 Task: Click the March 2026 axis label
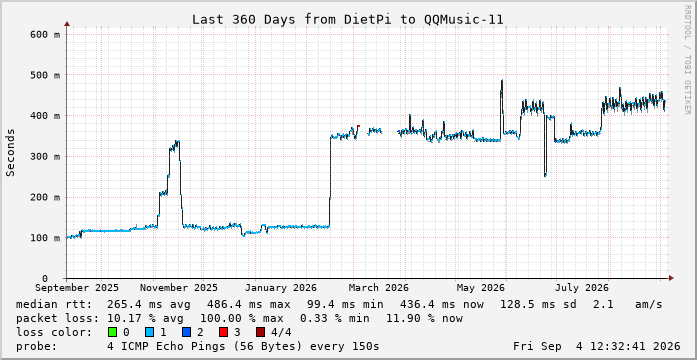pos(378,288)
